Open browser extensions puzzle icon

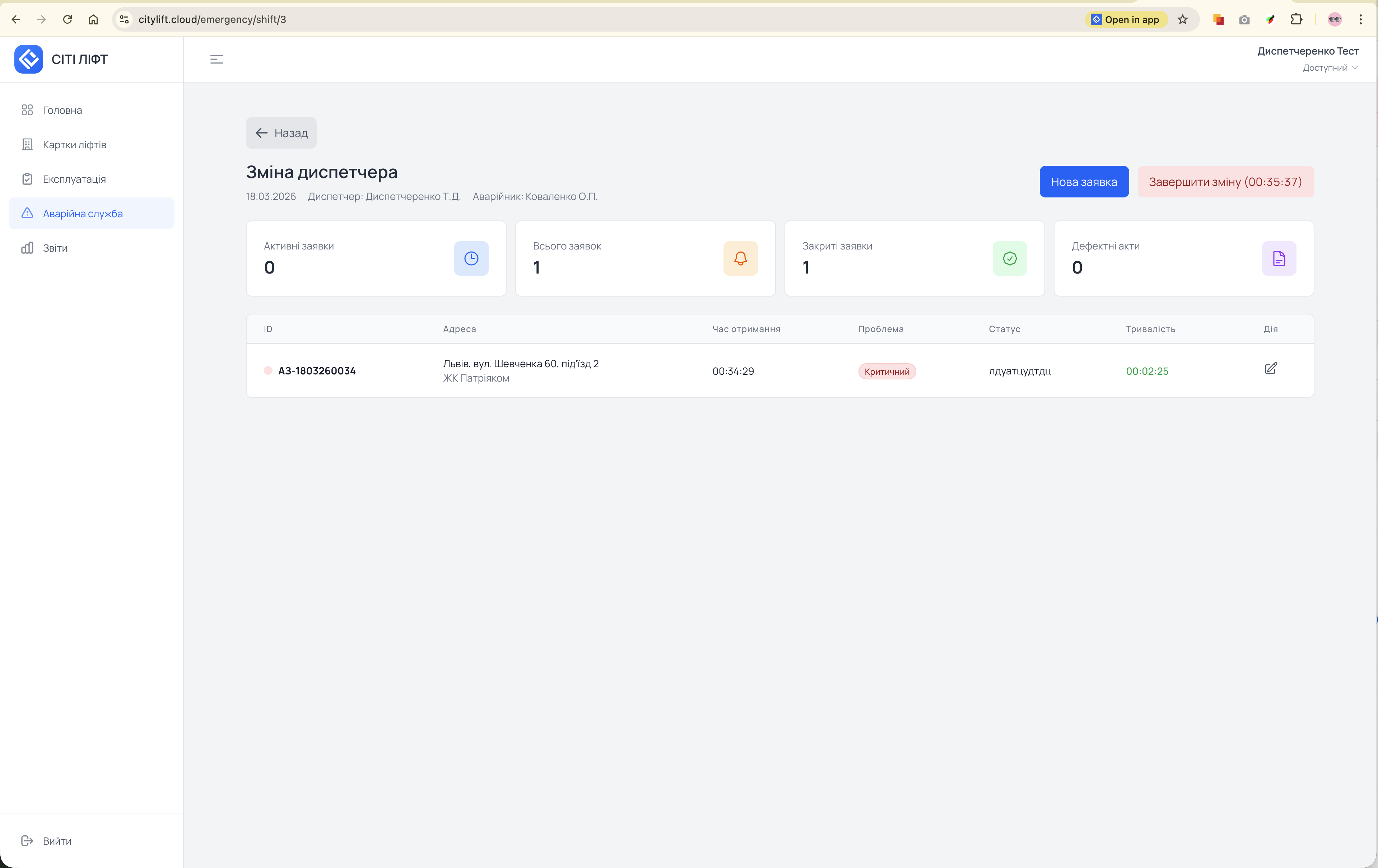1296,19
